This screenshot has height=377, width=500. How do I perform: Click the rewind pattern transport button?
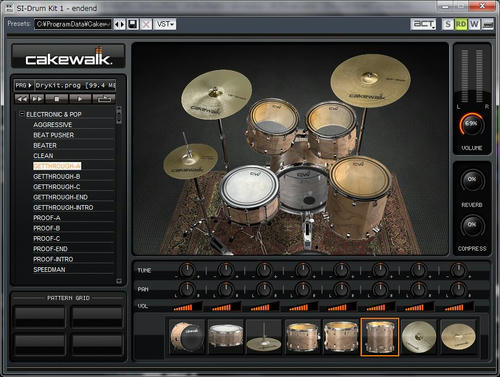click(x=22, y=99)
